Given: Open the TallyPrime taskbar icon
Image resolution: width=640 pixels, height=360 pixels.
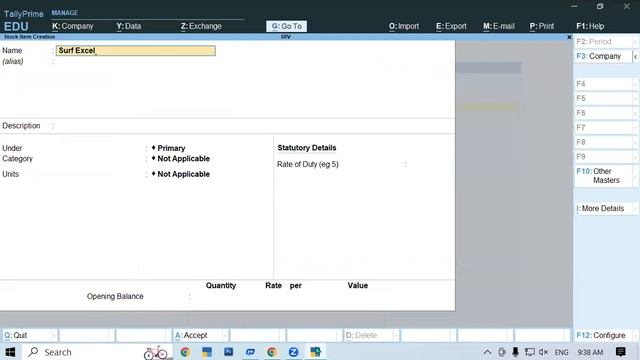Looking at the screenshot, I should 315,352.
